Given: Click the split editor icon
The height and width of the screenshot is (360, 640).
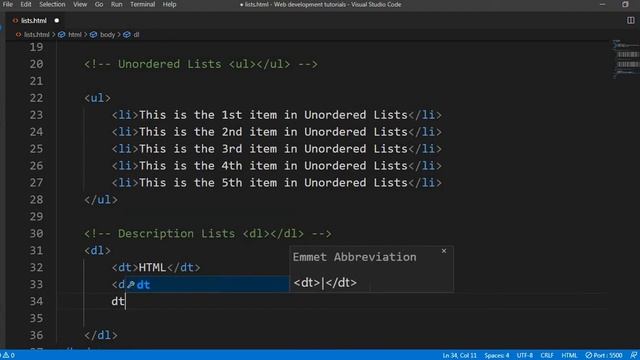Looking at the screenshot, I should click(x=631, y=20).
